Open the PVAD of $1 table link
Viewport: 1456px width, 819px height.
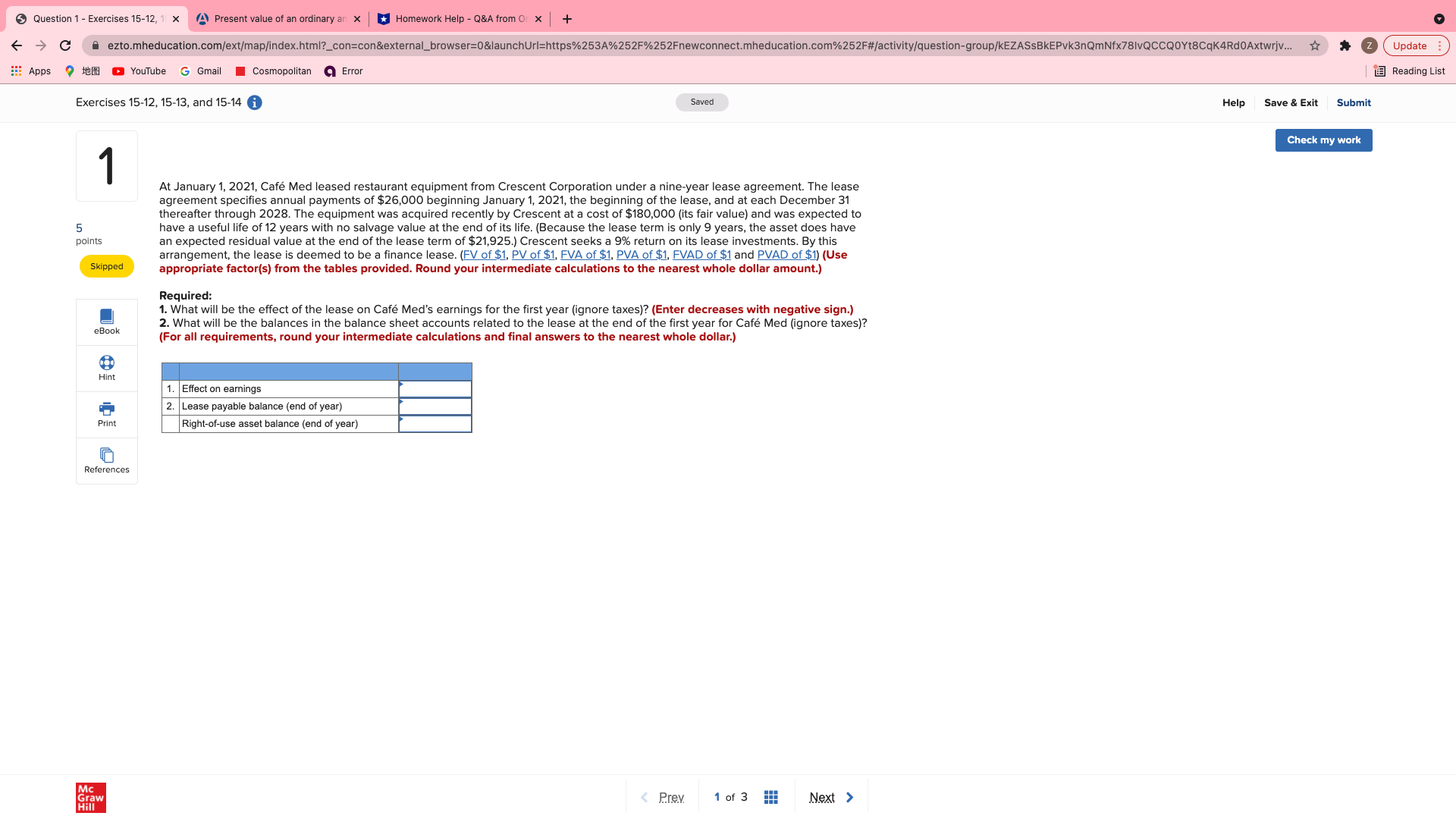[x=786, y=255]
